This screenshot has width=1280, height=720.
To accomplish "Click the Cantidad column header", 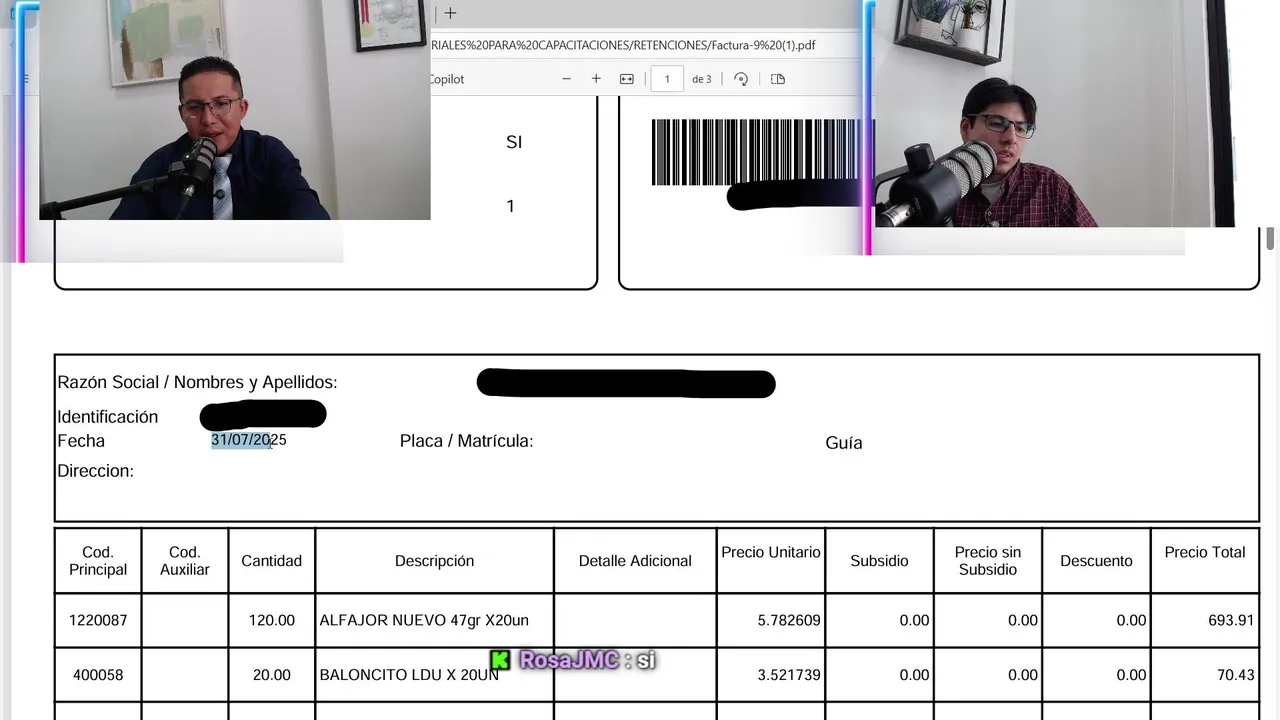I will [x=271, y=561].
